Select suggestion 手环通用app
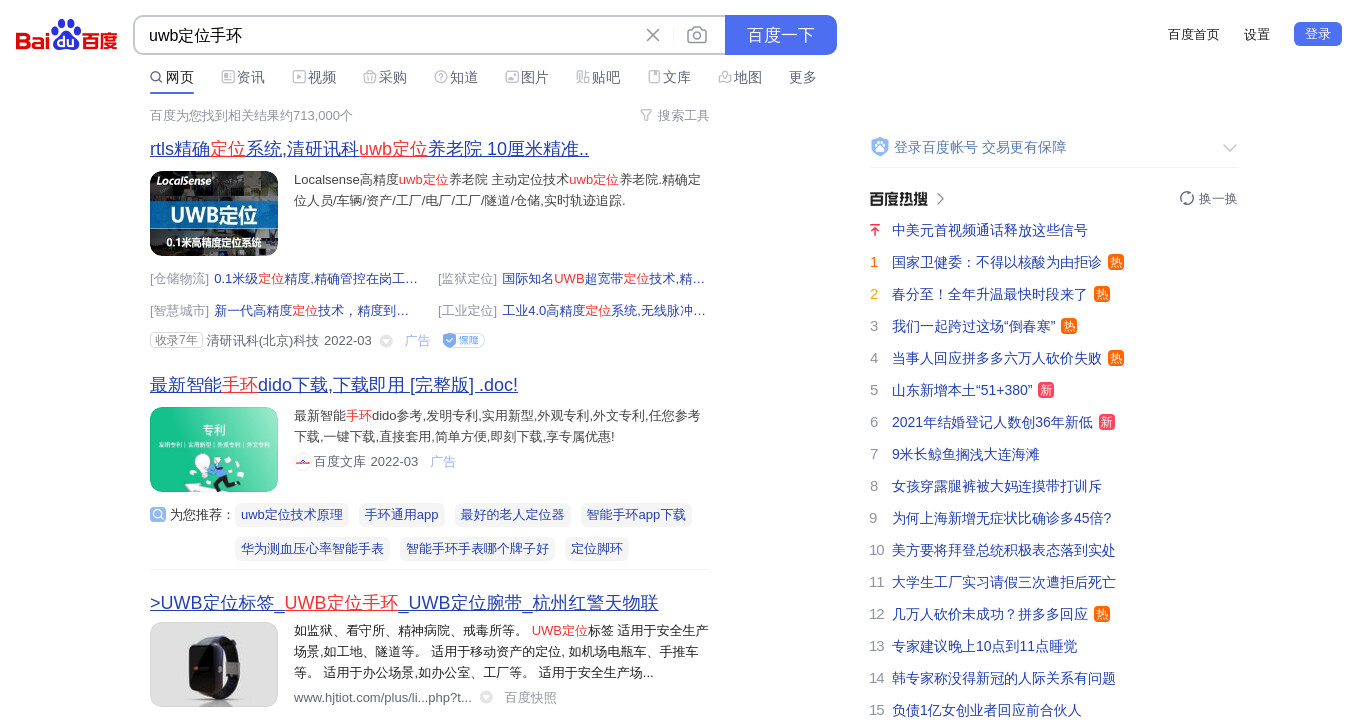This screenshot has height=728, width=1366. click(401, 515)
